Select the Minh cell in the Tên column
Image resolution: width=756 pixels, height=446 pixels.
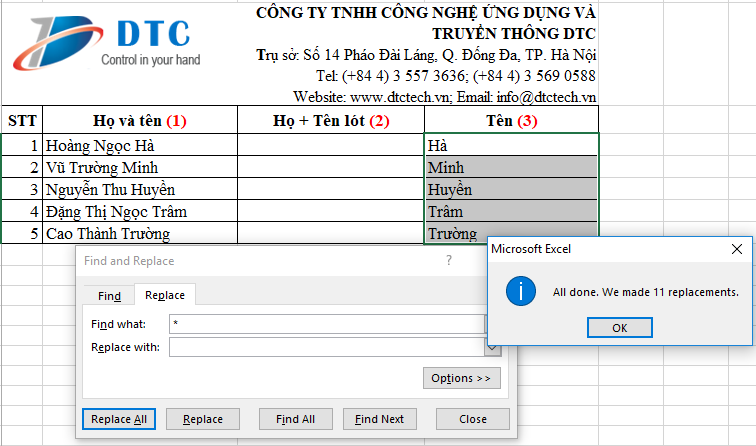pos(511,167)
